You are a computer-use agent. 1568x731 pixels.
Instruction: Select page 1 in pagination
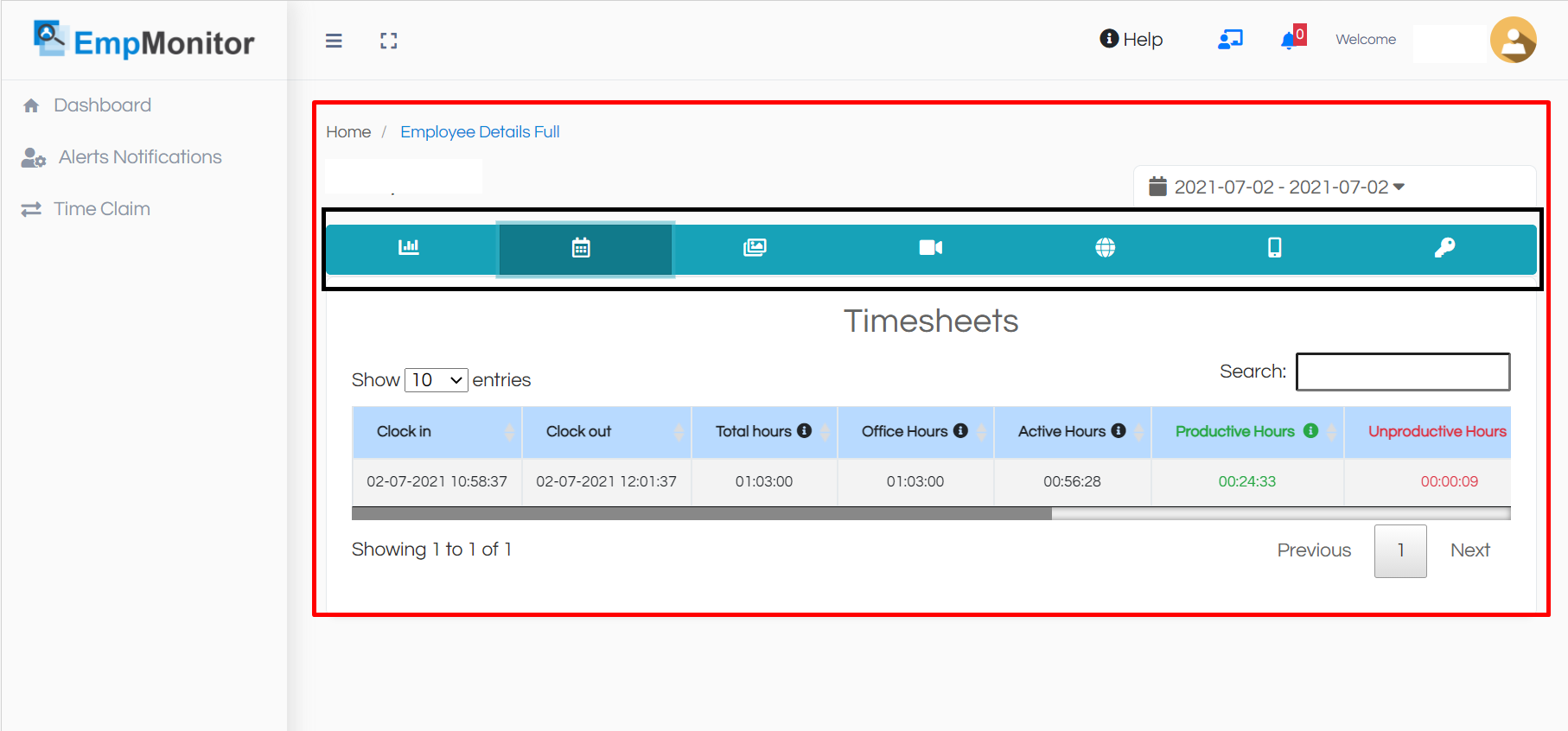click(x=1400, y=551)
